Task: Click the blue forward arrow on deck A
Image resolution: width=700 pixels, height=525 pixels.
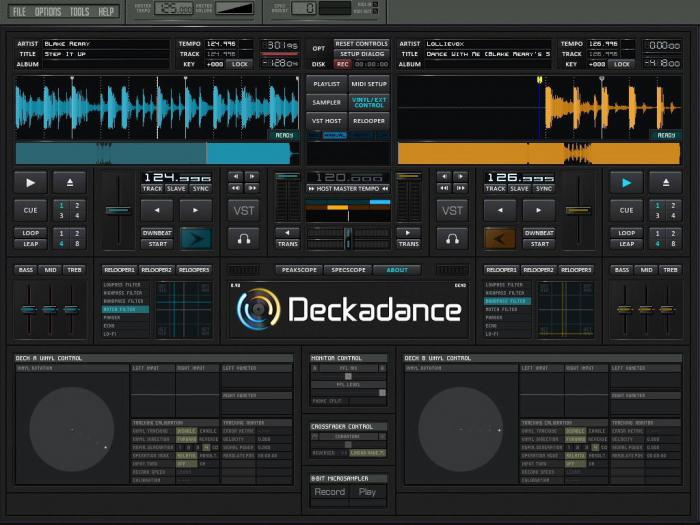Action: coord(196,238)
